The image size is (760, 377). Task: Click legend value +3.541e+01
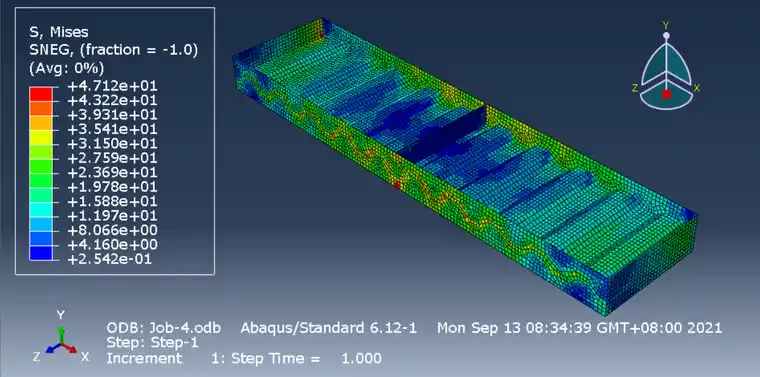pyautogui.click(x=112, y=129)
